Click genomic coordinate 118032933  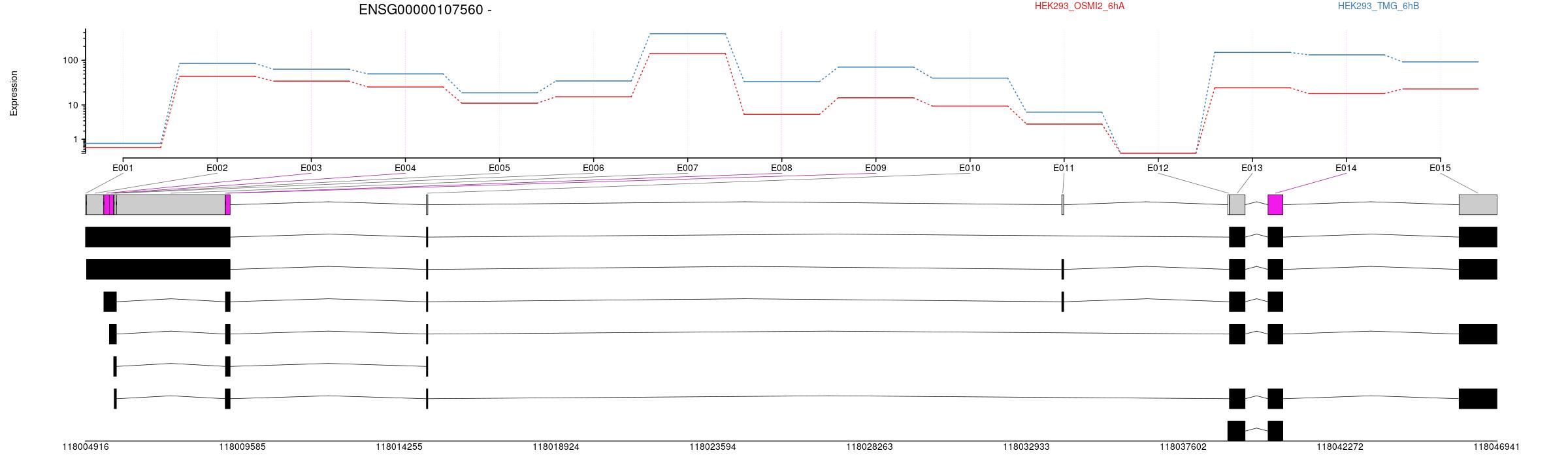coord(1026,447)
